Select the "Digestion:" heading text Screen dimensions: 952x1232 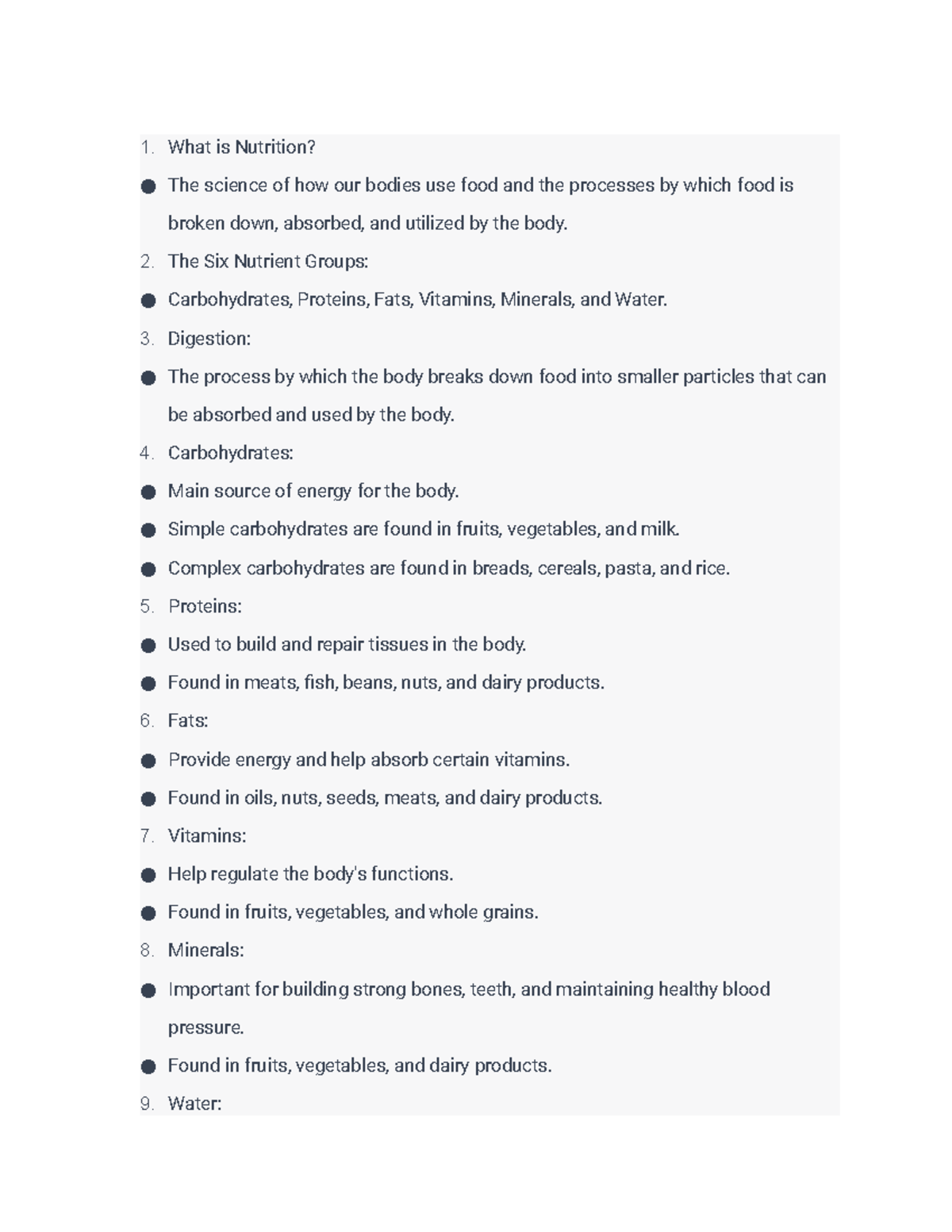[x=209, y=339]
